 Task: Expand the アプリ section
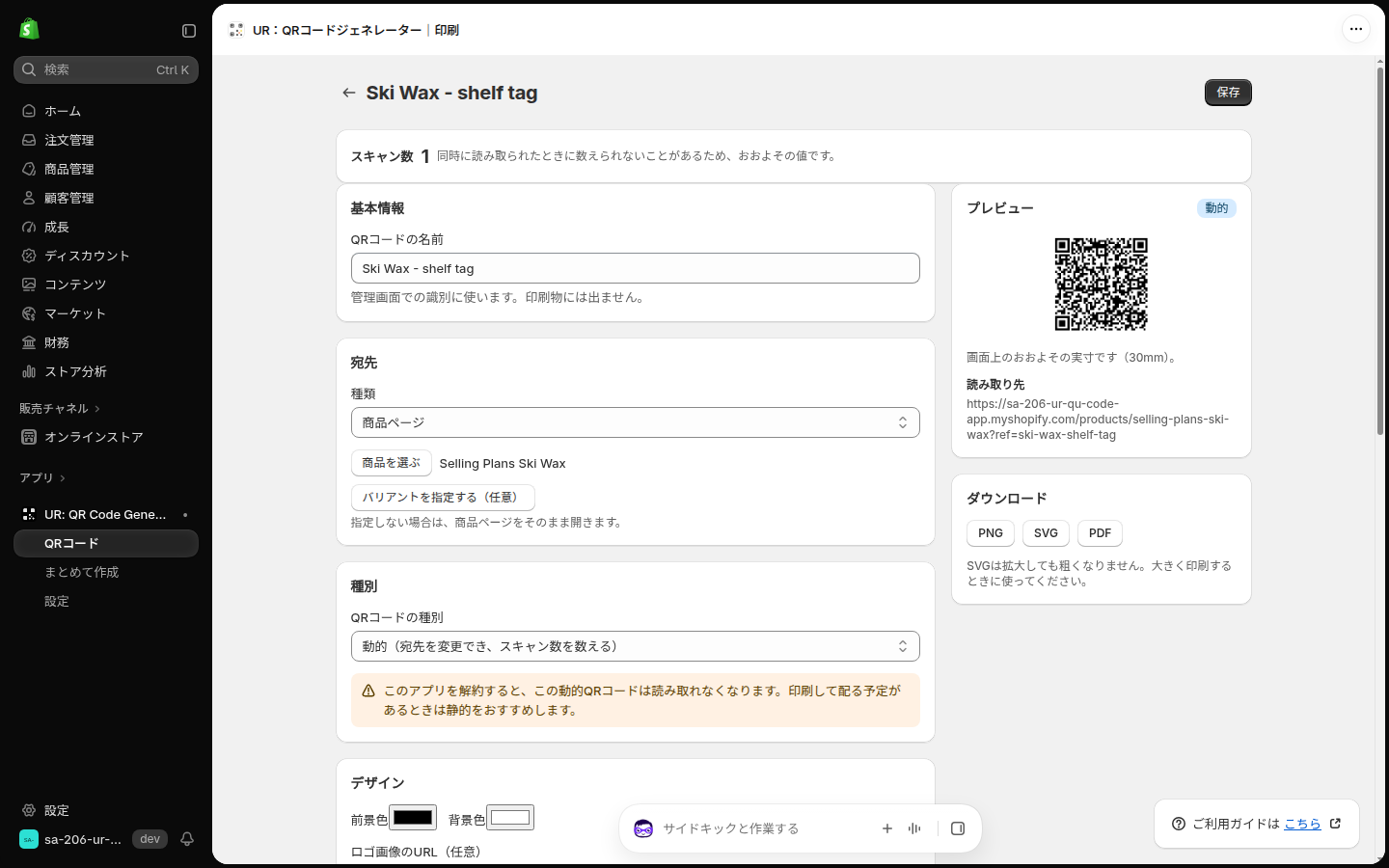click(42, 478)
